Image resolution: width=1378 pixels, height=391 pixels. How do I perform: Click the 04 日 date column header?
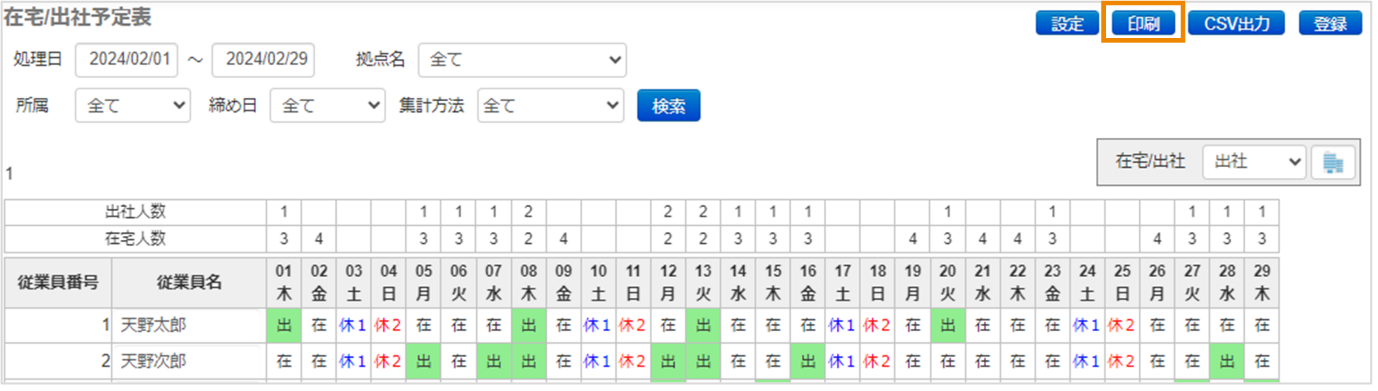[389, 283]
